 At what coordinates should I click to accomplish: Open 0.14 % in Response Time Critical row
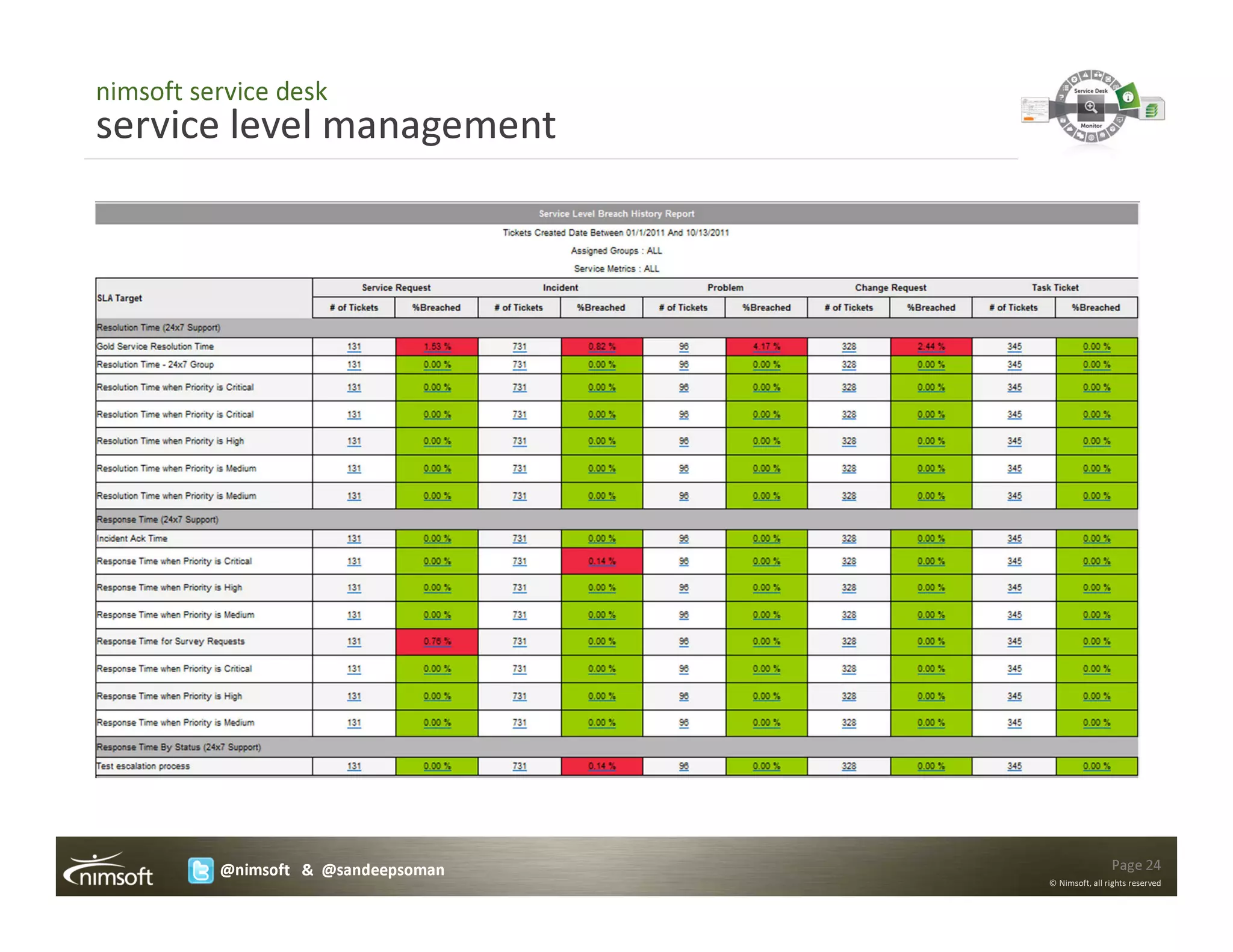[x=602, y=561]
